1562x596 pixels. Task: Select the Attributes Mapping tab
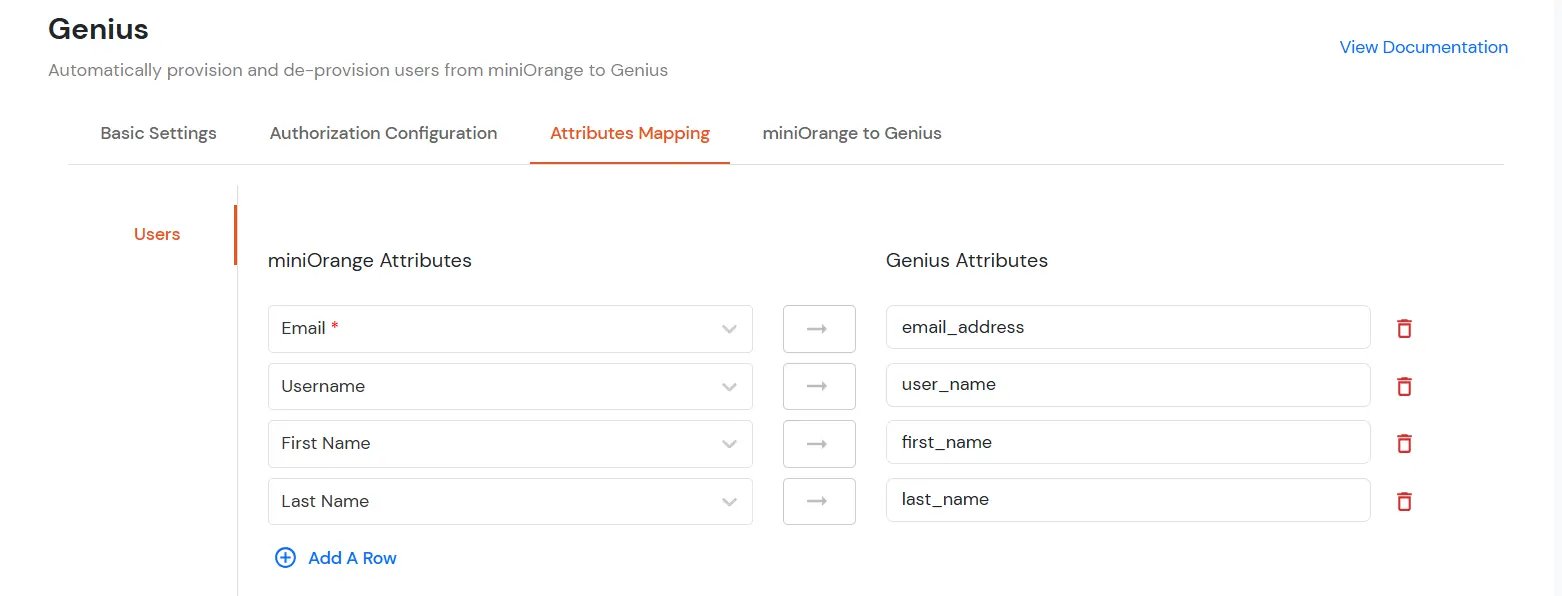tap(630, 133)
